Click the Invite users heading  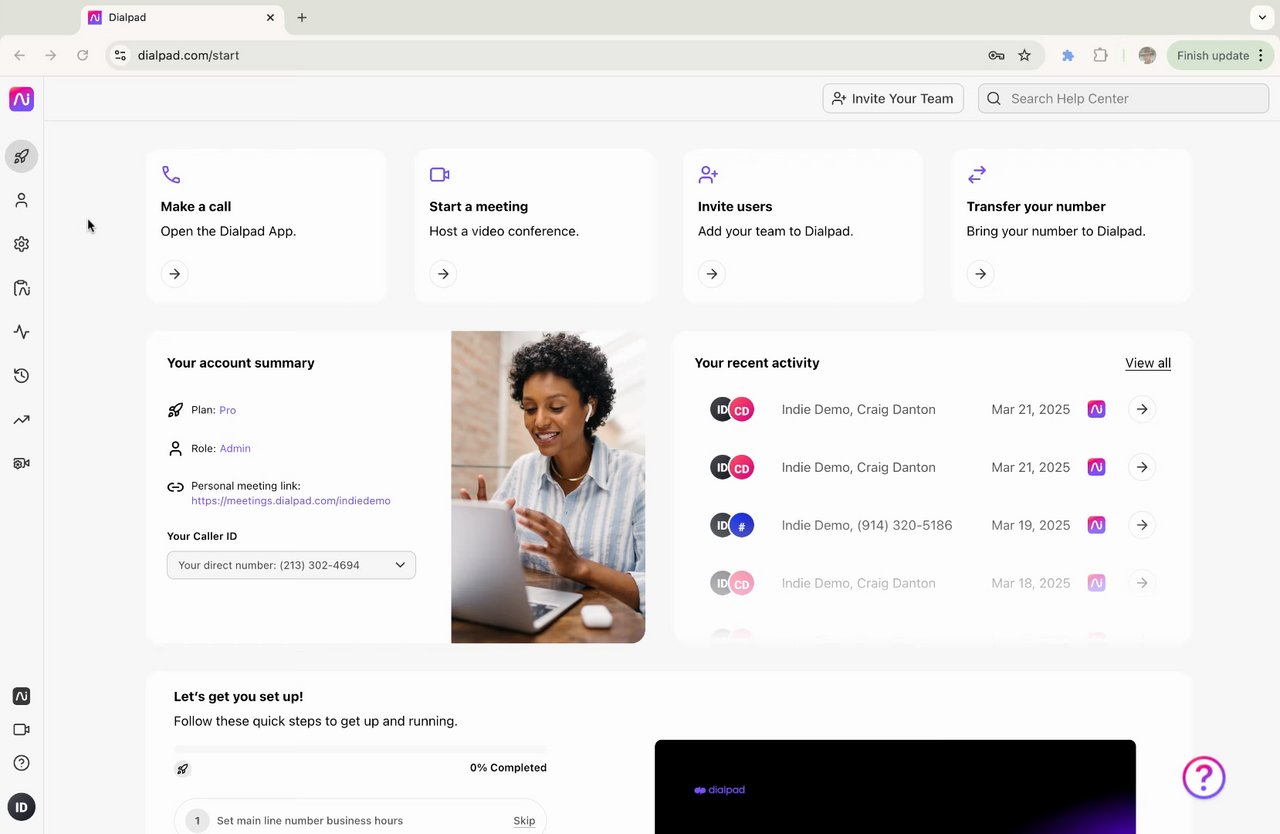tap(735, 207)
